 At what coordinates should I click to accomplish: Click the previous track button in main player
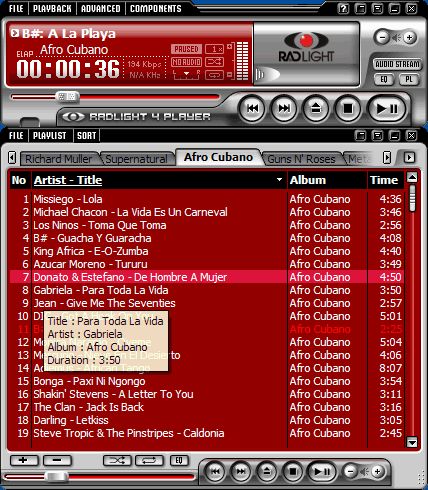click(x=252, y=108)
